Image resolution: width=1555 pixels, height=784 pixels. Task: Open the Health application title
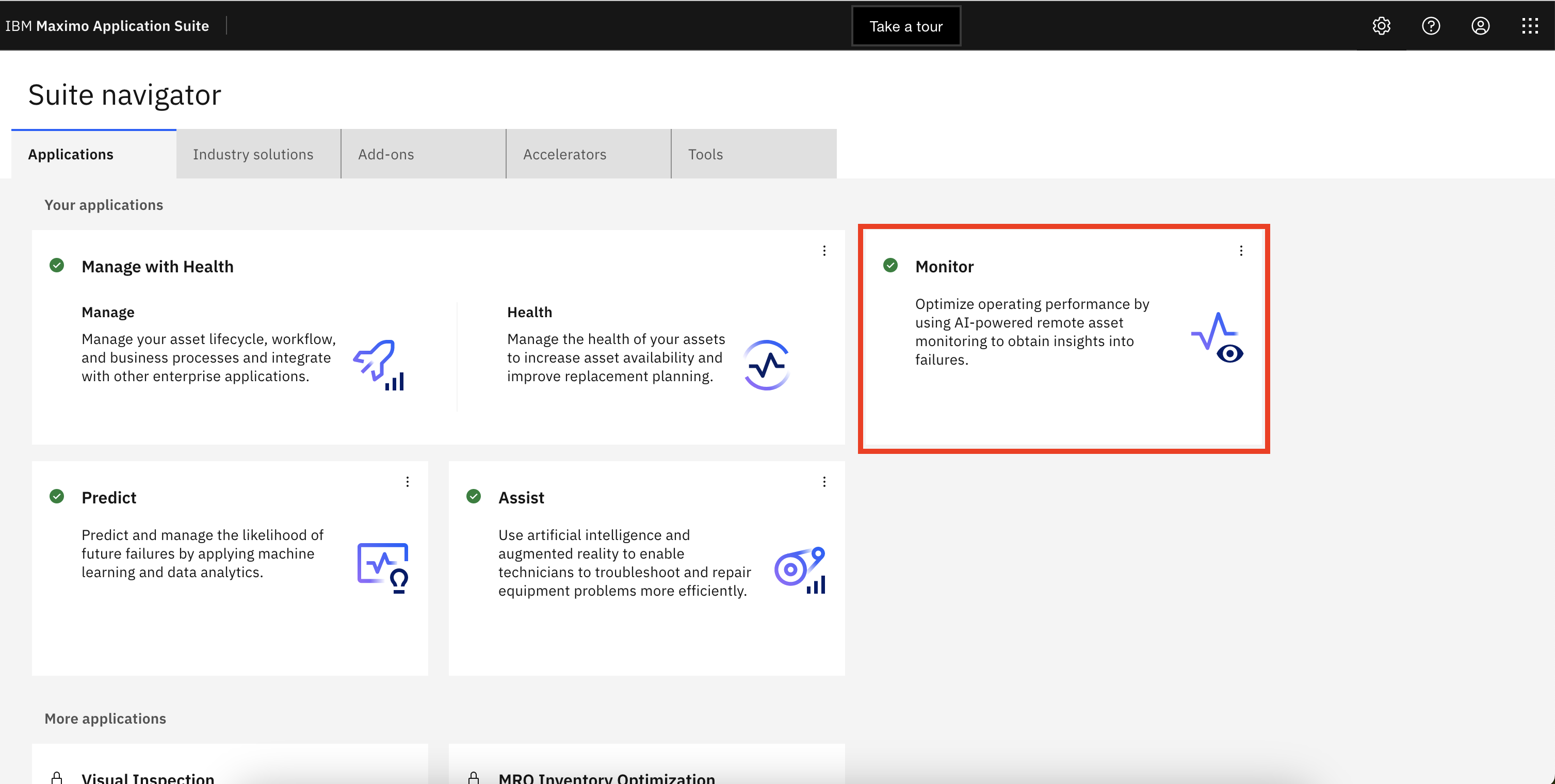tap(529, 312)
